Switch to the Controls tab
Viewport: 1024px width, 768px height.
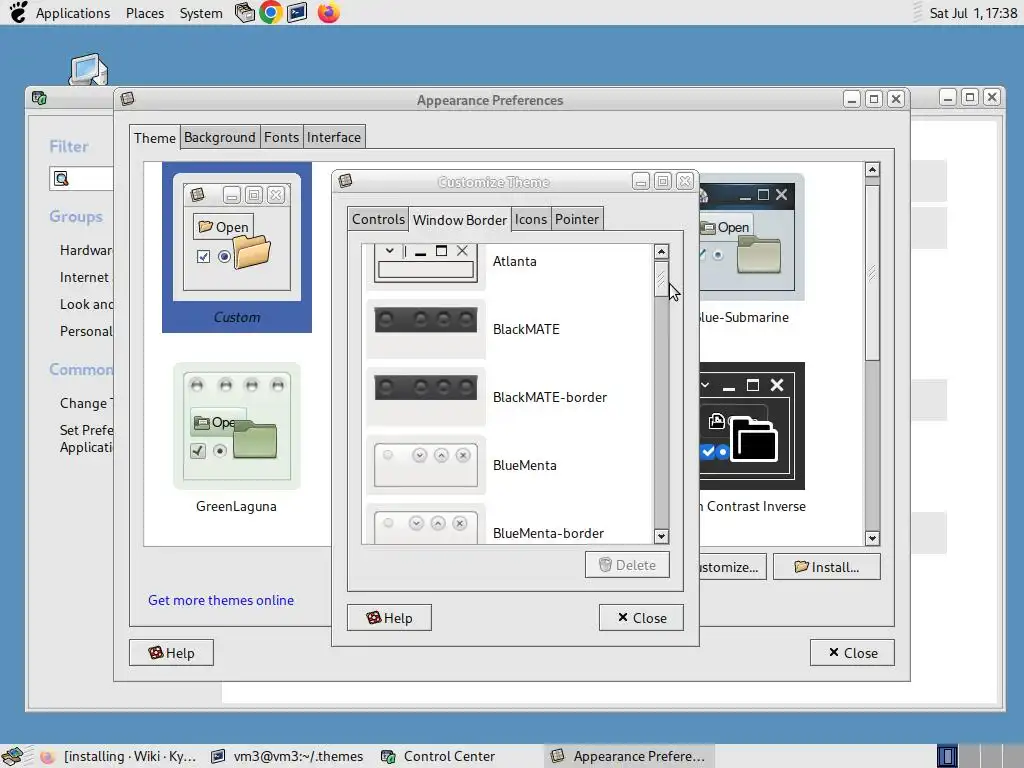(x=378, y=219)
